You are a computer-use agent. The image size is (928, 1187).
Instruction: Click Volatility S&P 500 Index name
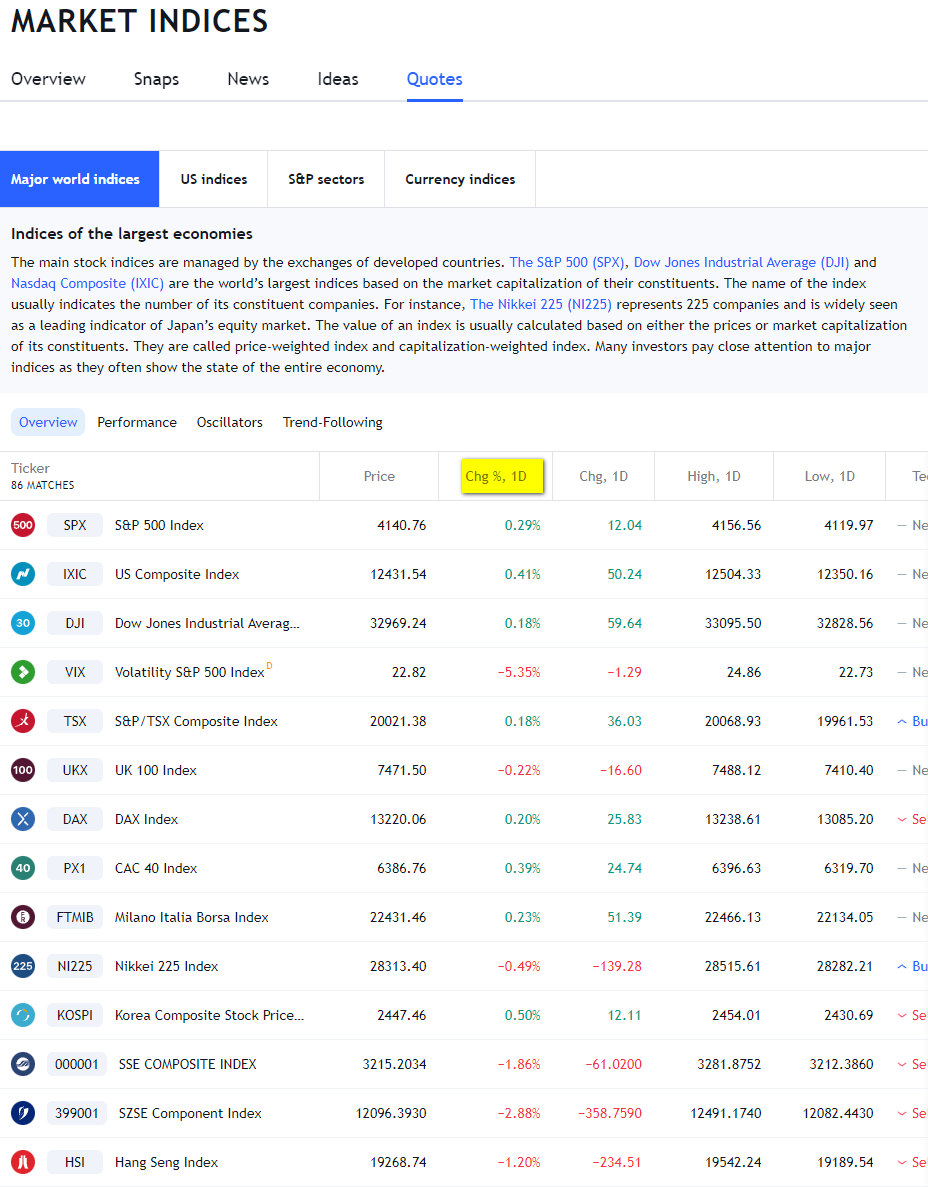coord(189,671)
